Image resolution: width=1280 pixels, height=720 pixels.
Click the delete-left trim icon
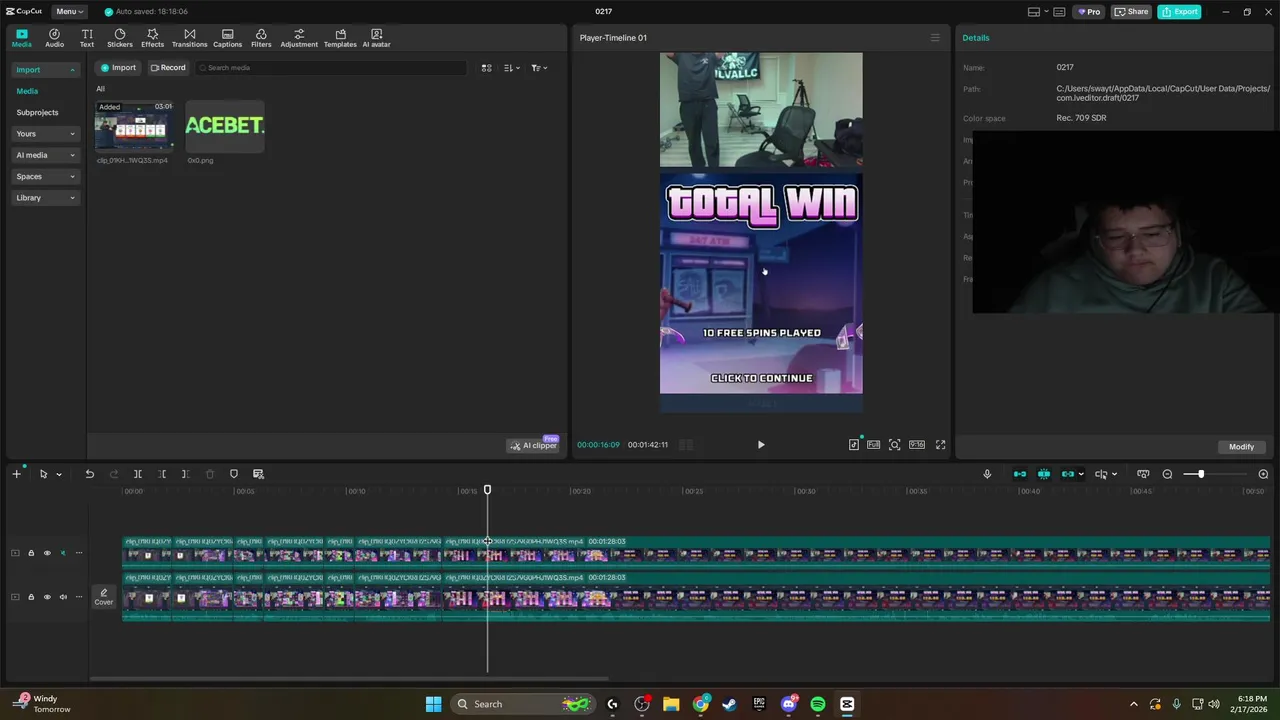[x=162, y=474]
